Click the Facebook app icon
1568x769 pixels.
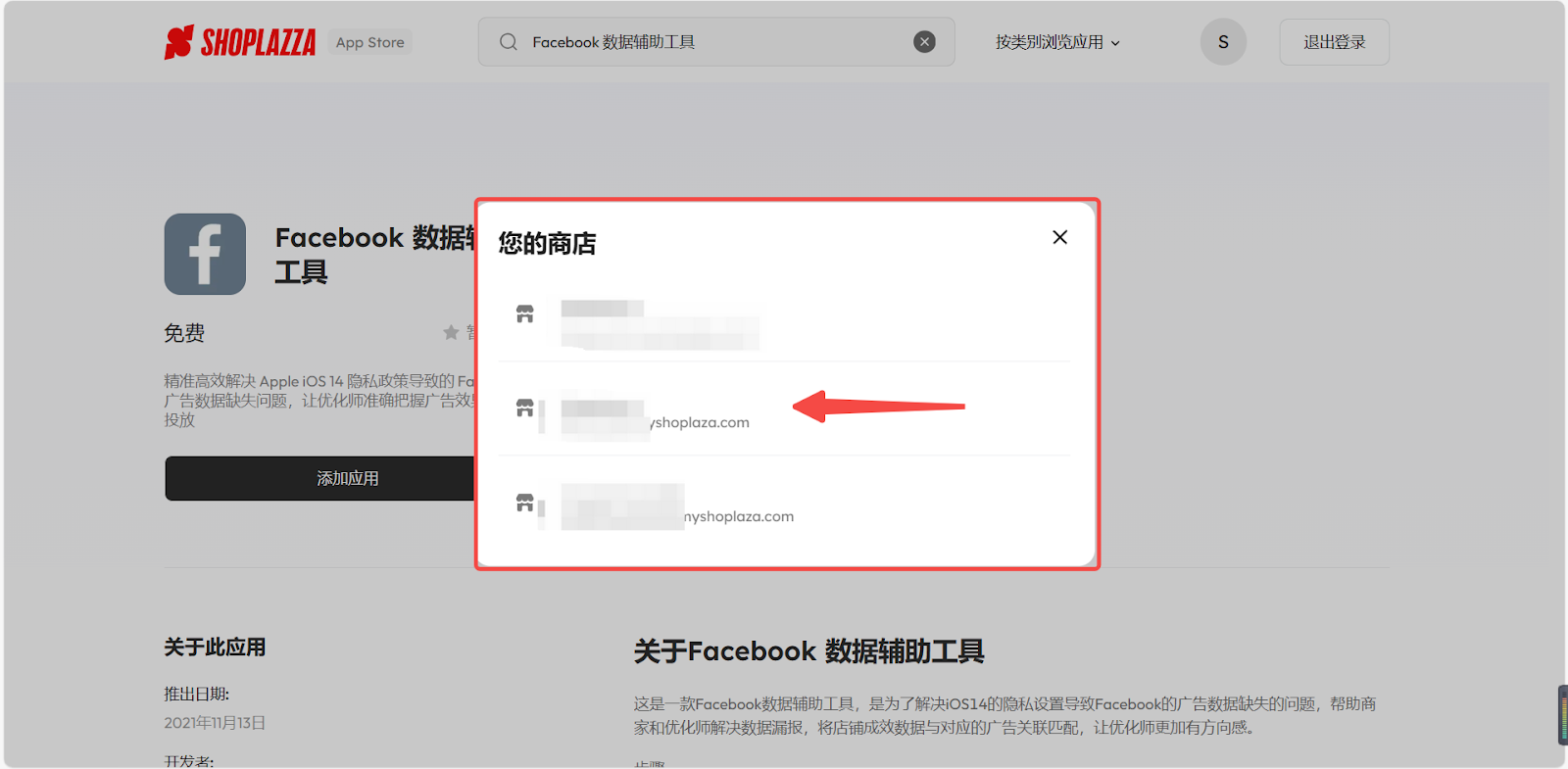[x=205, y=254]
